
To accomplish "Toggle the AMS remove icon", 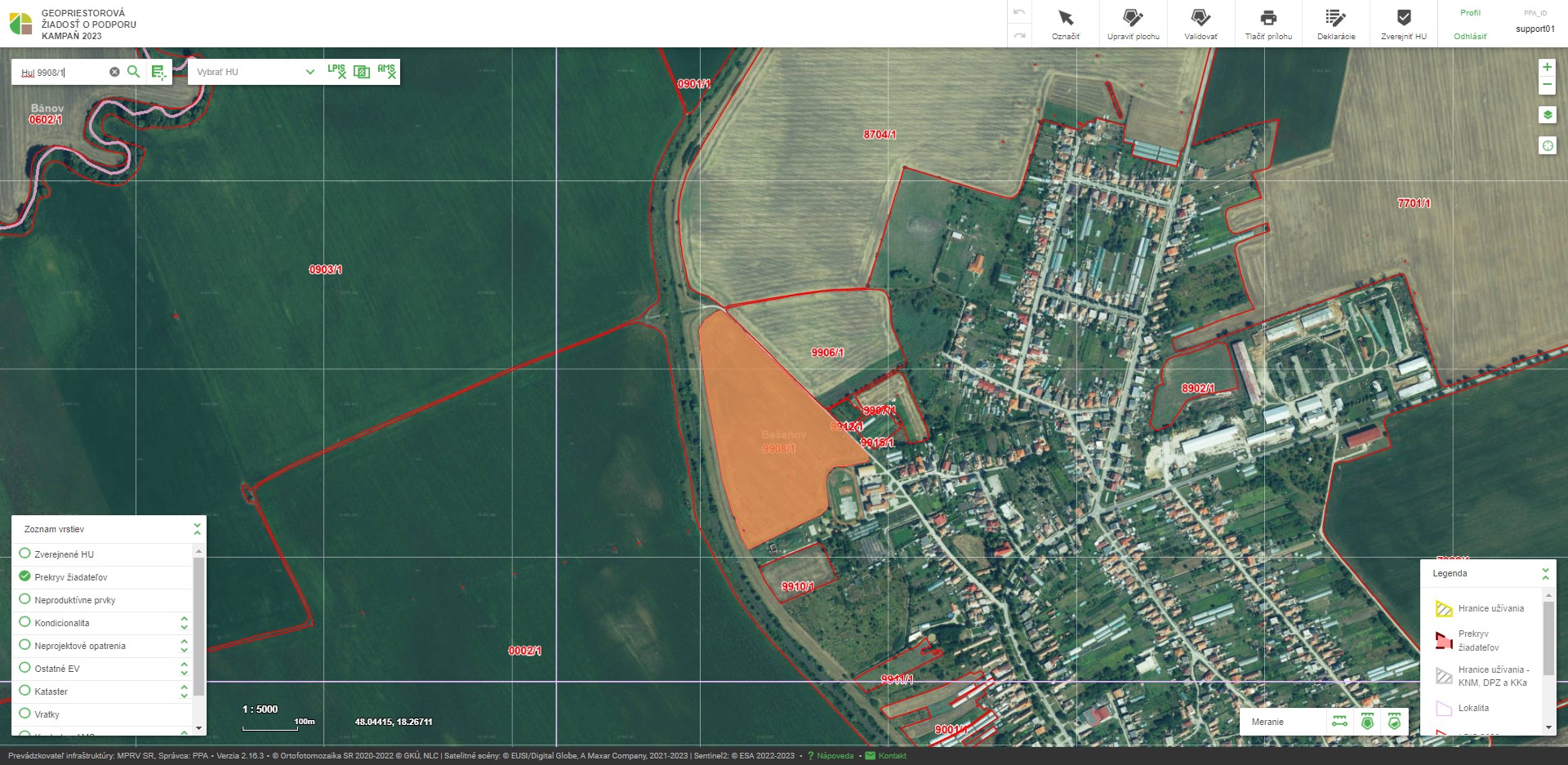I will click(387, 71).
